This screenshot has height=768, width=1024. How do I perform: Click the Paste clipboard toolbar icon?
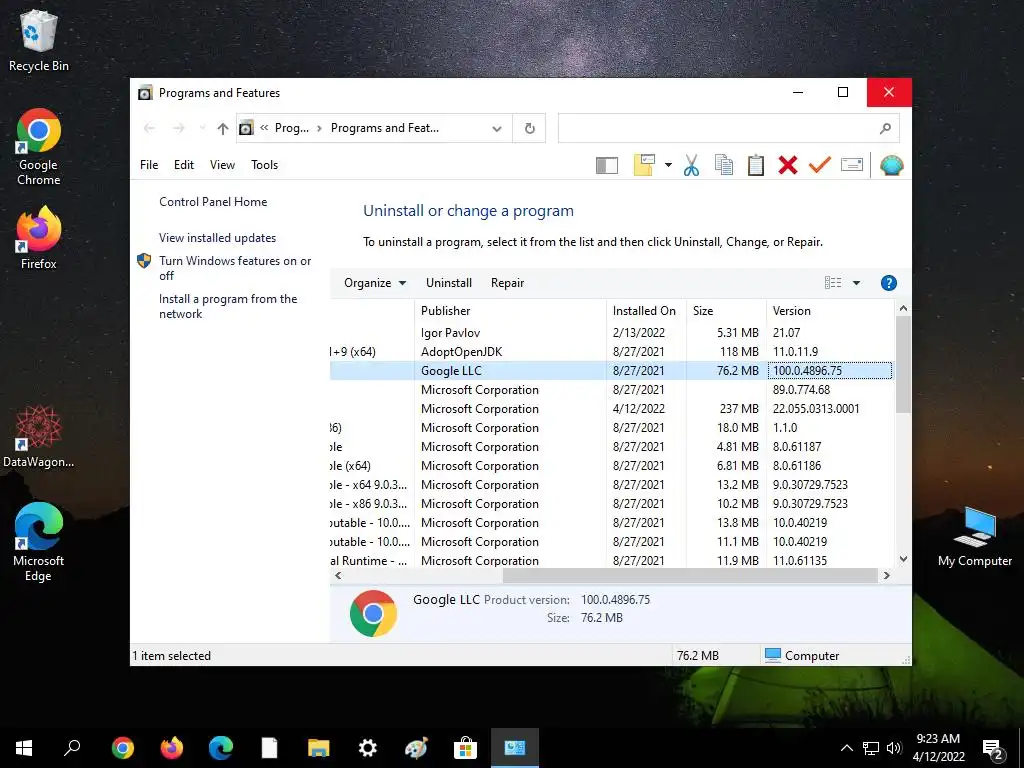756,165
